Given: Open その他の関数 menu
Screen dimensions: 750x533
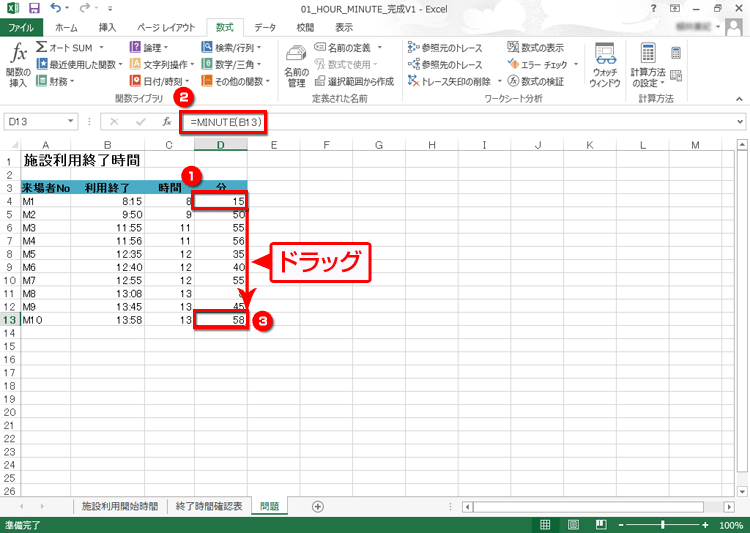Looking at the screenshot, I should [235, 81].
